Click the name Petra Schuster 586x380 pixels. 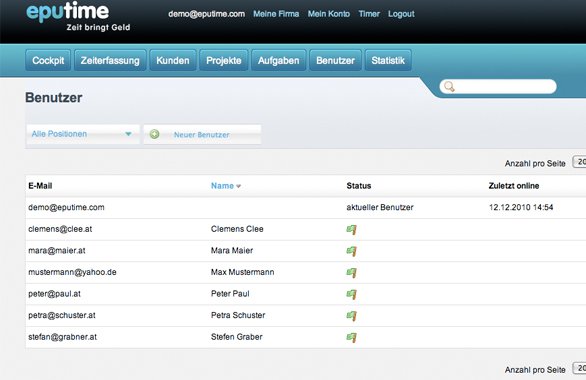click(238, 315)
